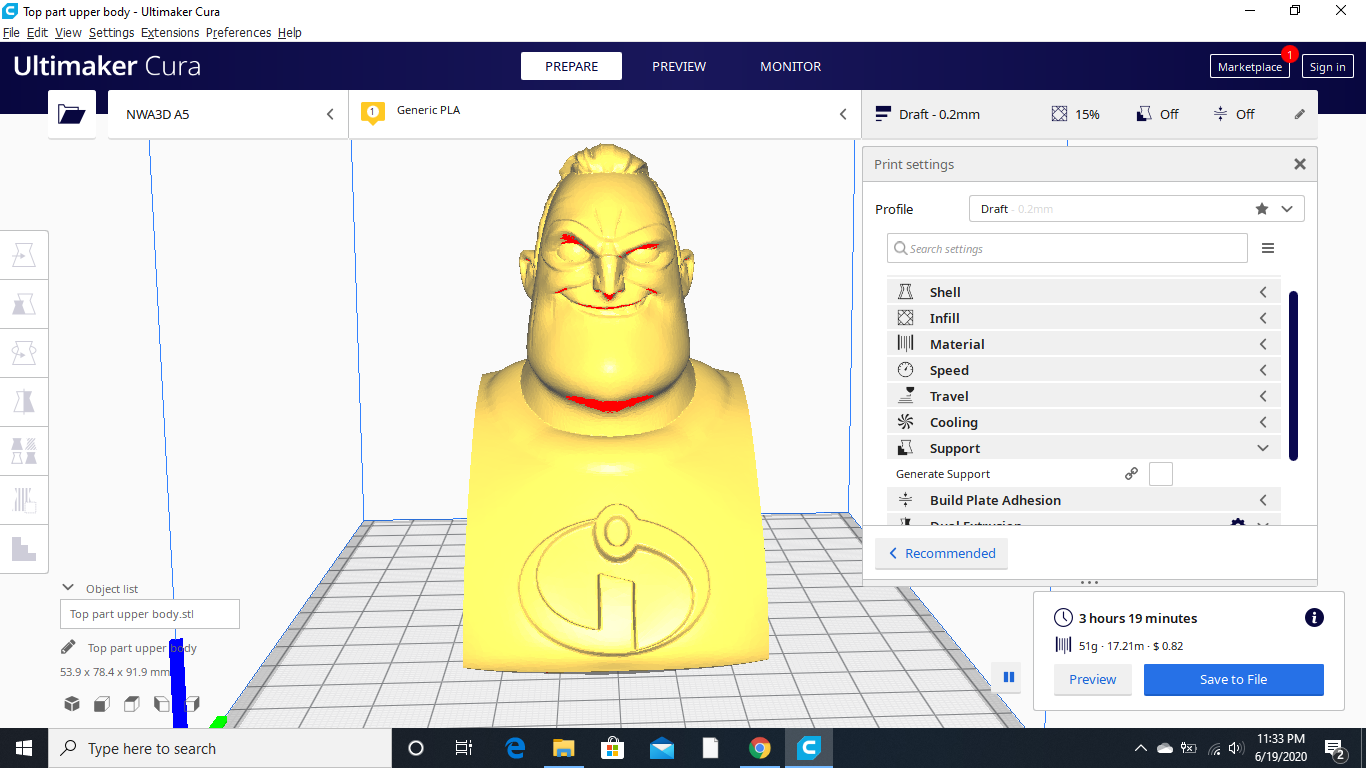Click the support Off indicator in summary bar
Viewport: 1366px width, 768px height.
click(1157, 114)
